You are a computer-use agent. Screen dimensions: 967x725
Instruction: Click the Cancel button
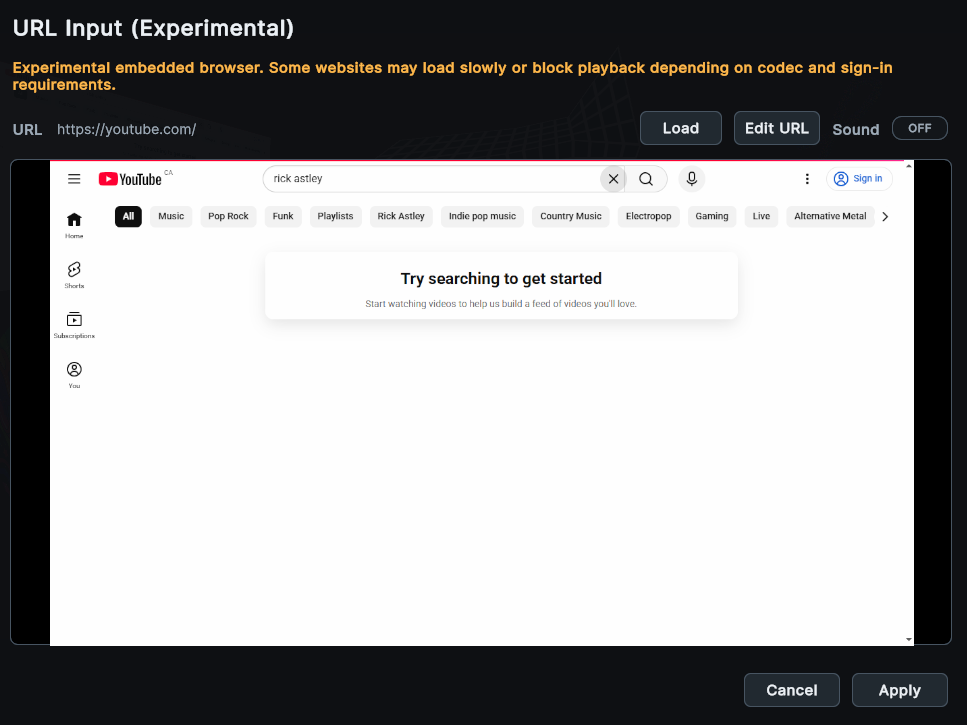point(792,690)
